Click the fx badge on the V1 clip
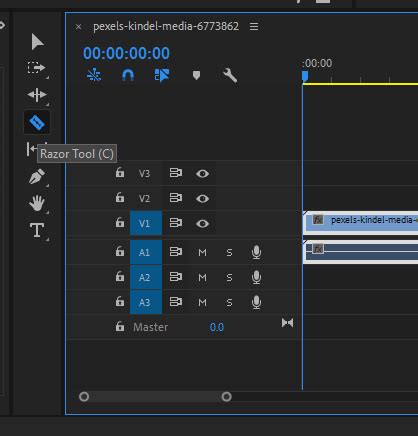Screen dimensions: 418x436 tap(318, 220)
